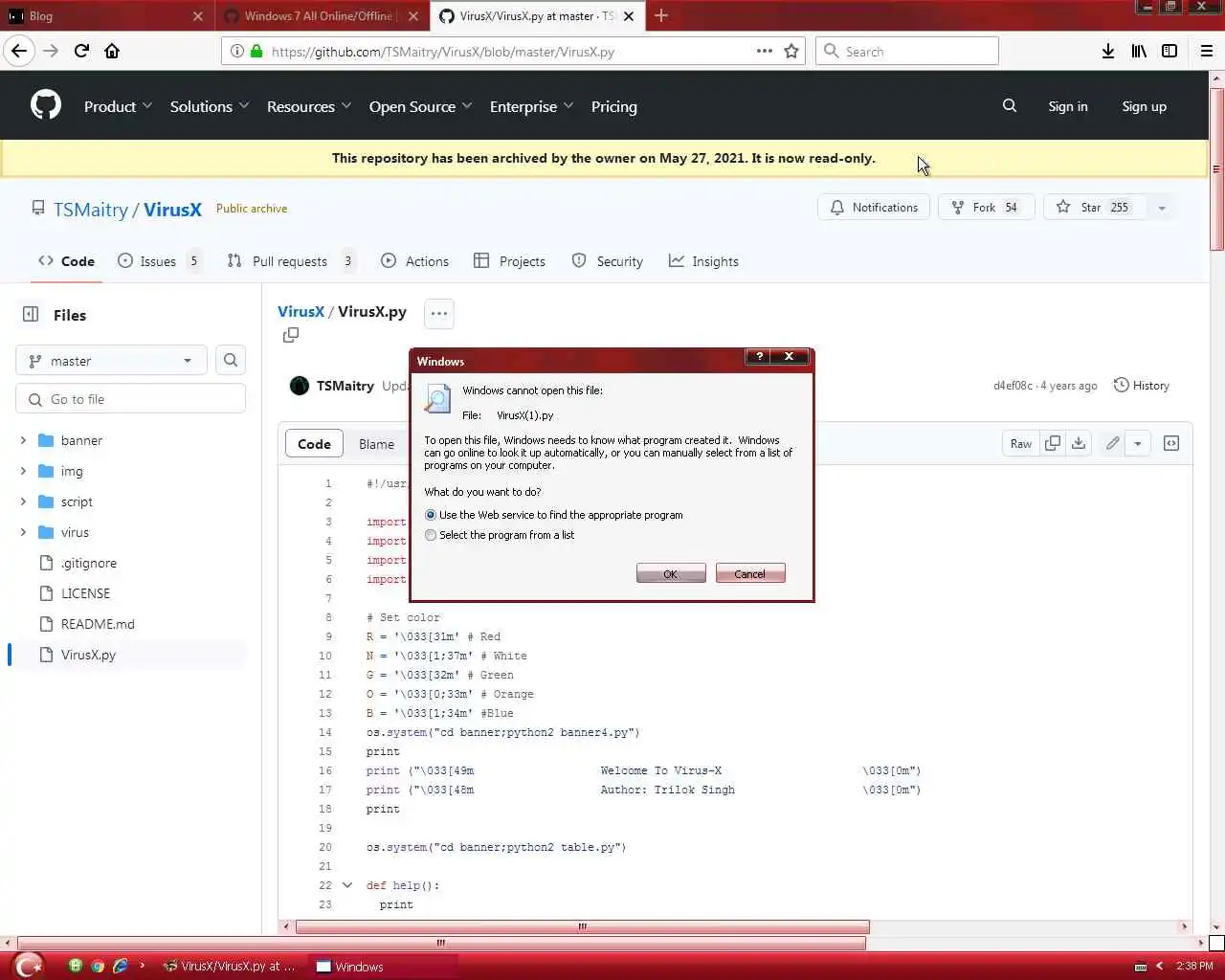Go to browser home icon

point(112,51)
